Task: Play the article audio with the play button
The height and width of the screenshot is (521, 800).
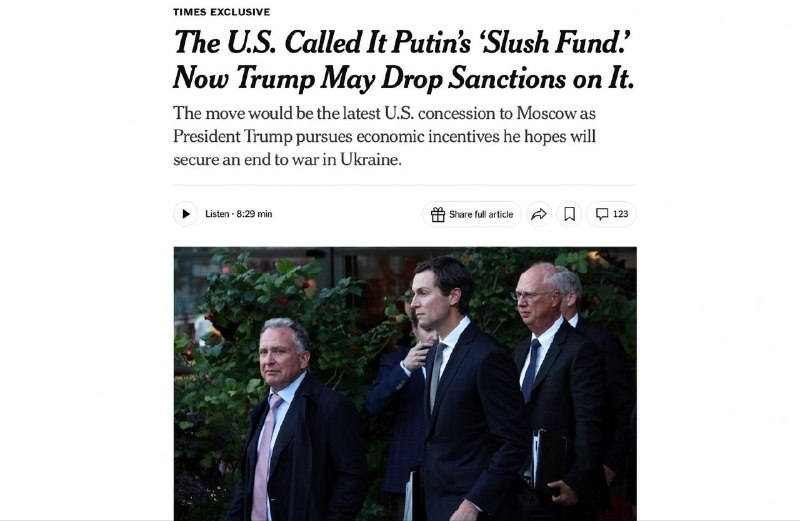Action: click(186, 214)
